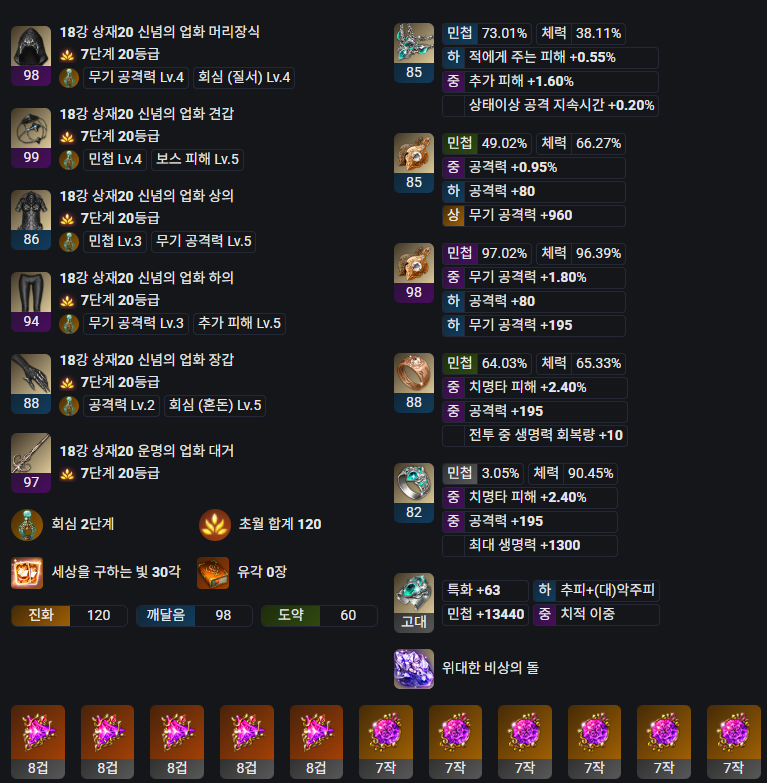The height and width of the screenshot is (783, 767).
Task: Click the 위대한 비상의 돌 ability stone icon
Action: pos(414,669)
